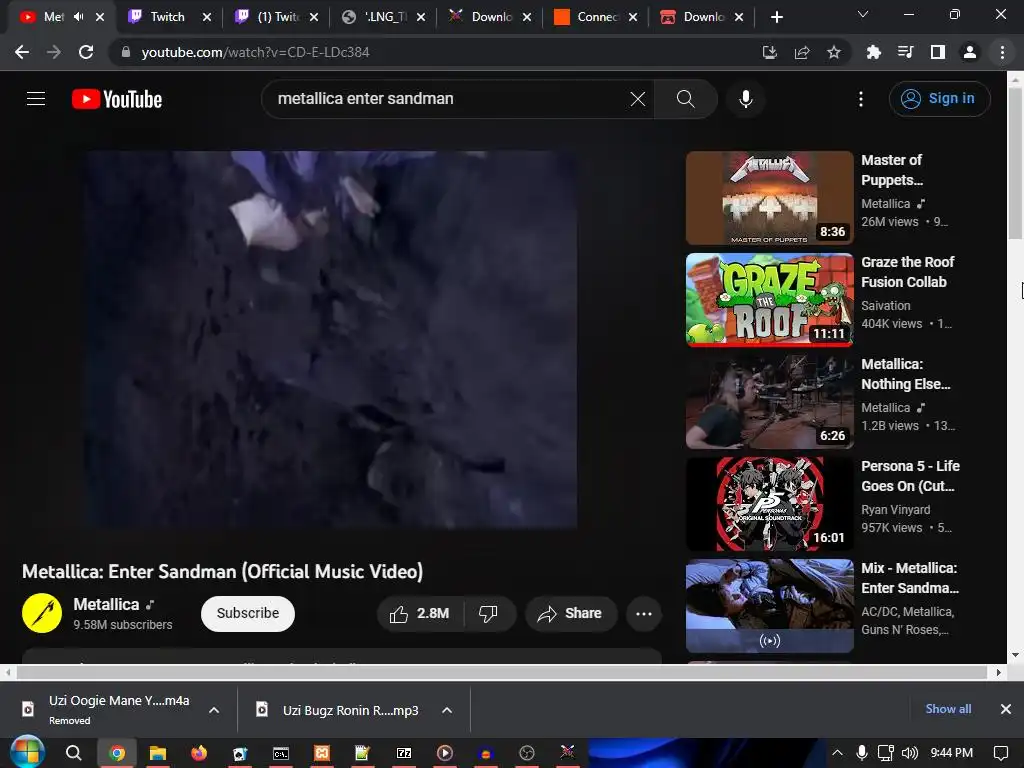Install app icon in address bar
The width and height of the screenshot is (1024, 768).
coord(769,52)
